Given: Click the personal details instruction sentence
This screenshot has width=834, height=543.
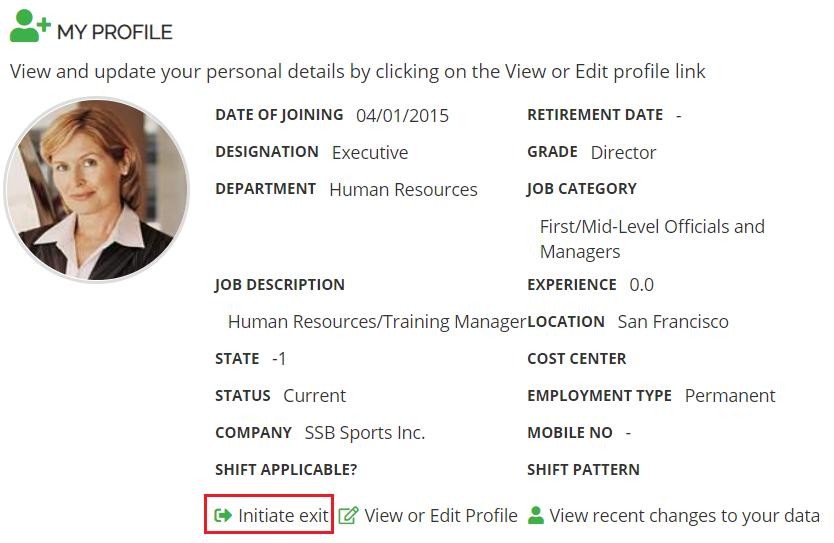Looking at the screenshot, I should [357, 72].
